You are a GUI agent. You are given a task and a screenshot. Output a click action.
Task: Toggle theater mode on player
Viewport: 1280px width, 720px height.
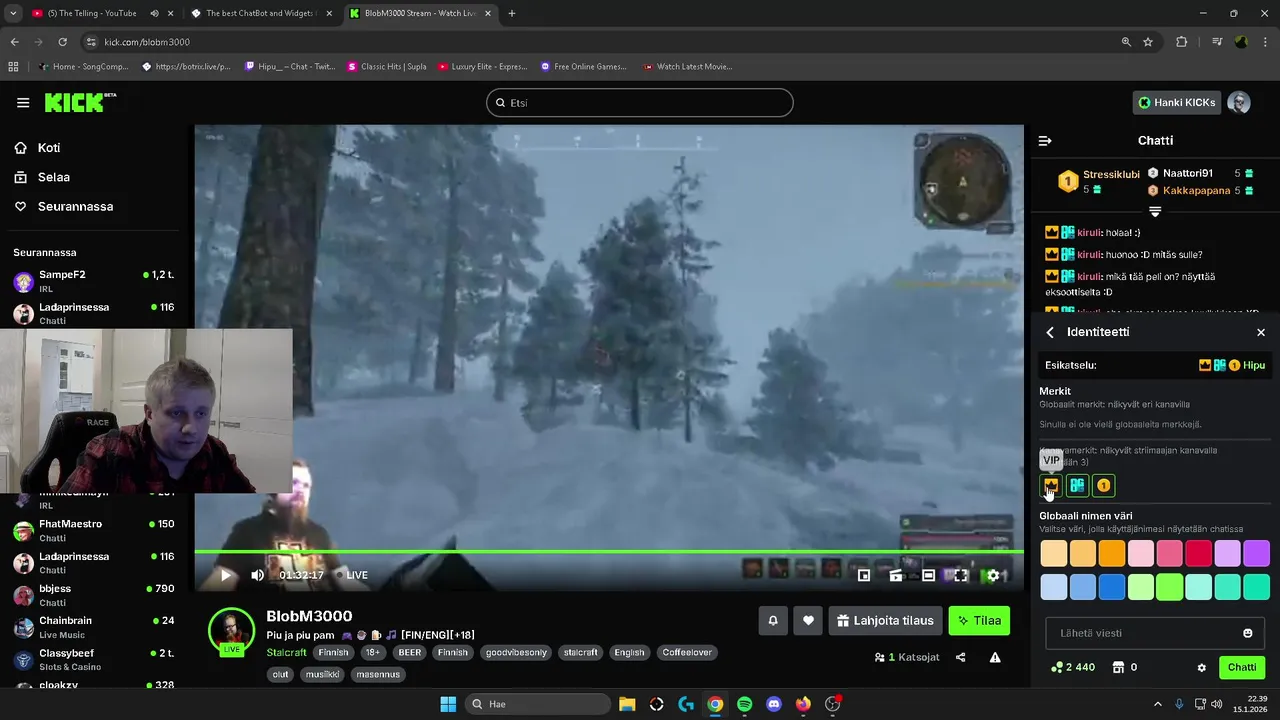tap(929, 575)
